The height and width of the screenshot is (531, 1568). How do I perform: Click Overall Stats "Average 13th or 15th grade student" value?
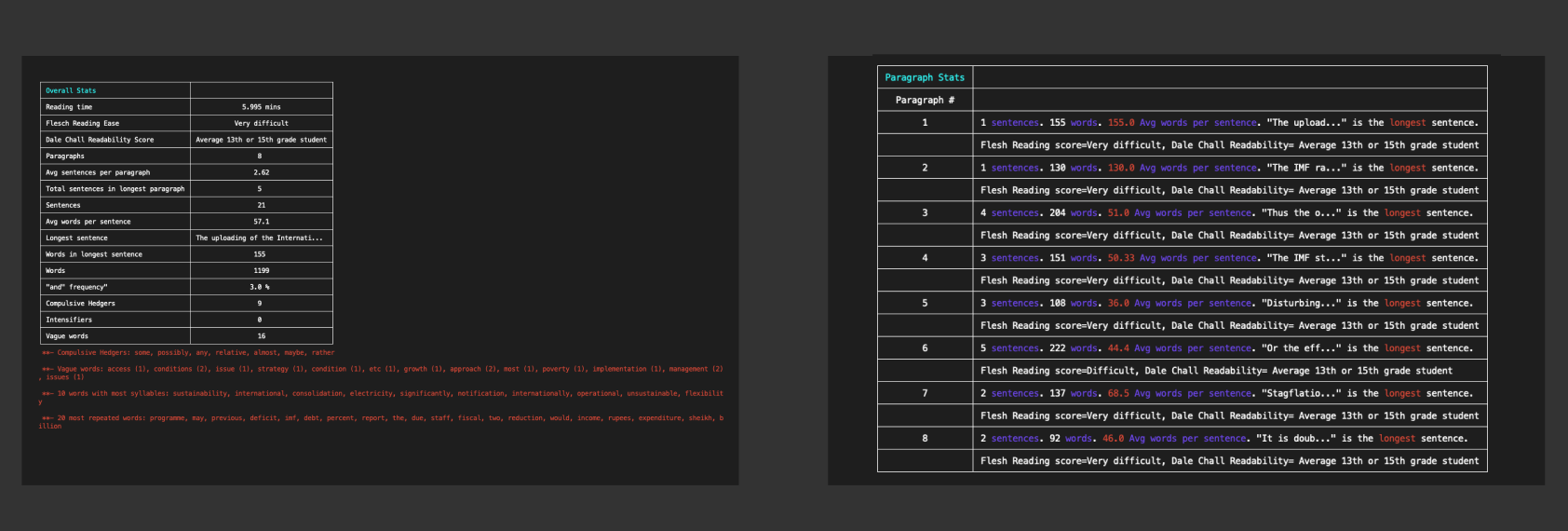[261, 140]
